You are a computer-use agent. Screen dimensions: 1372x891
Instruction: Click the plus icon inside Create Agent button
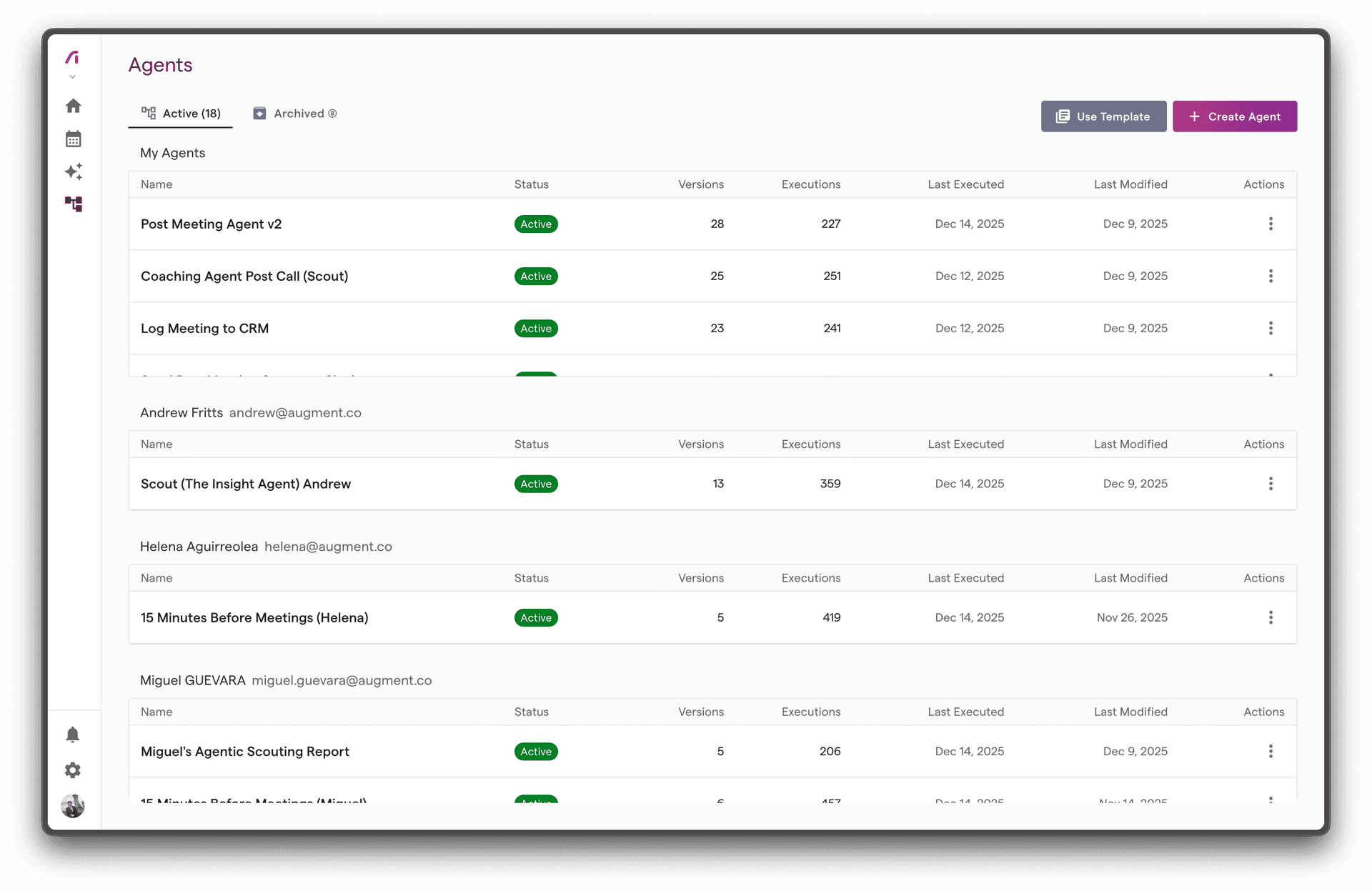point(1194,116)
